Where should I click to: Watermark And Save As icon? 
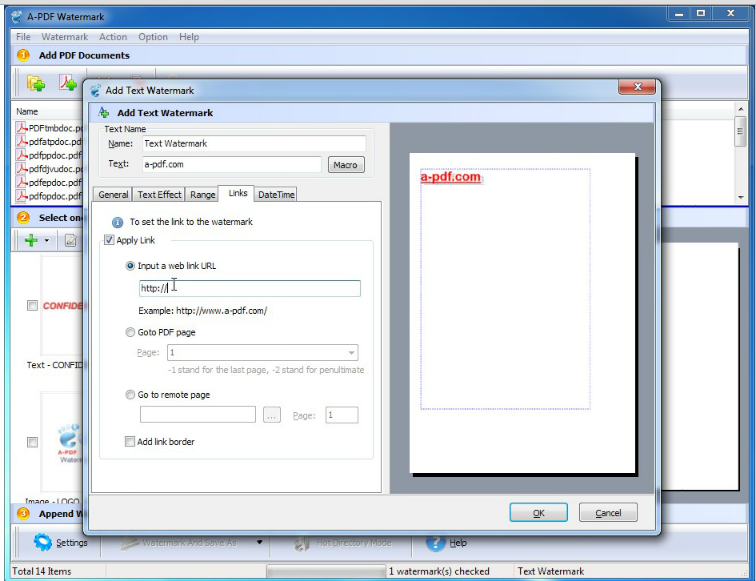pyautogui.click(x=129, y=543)
